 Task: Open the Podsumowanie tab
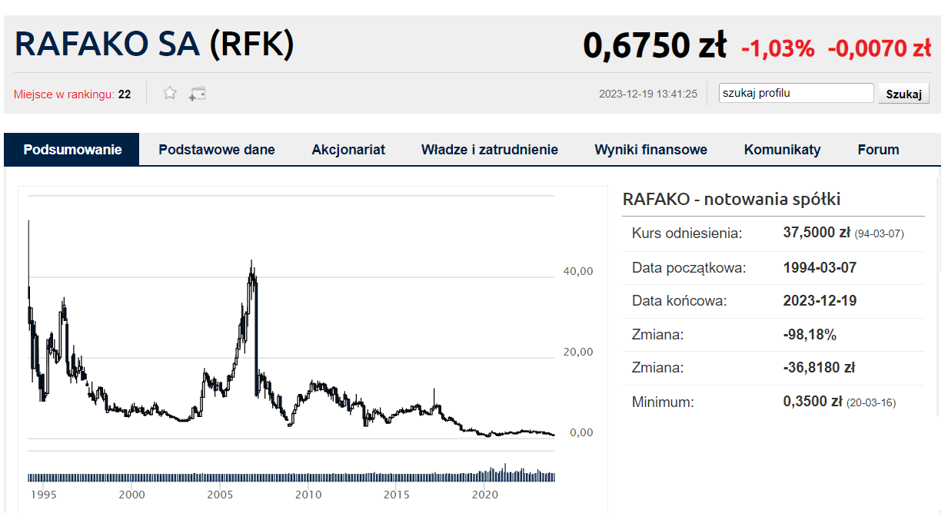(72, 149)
